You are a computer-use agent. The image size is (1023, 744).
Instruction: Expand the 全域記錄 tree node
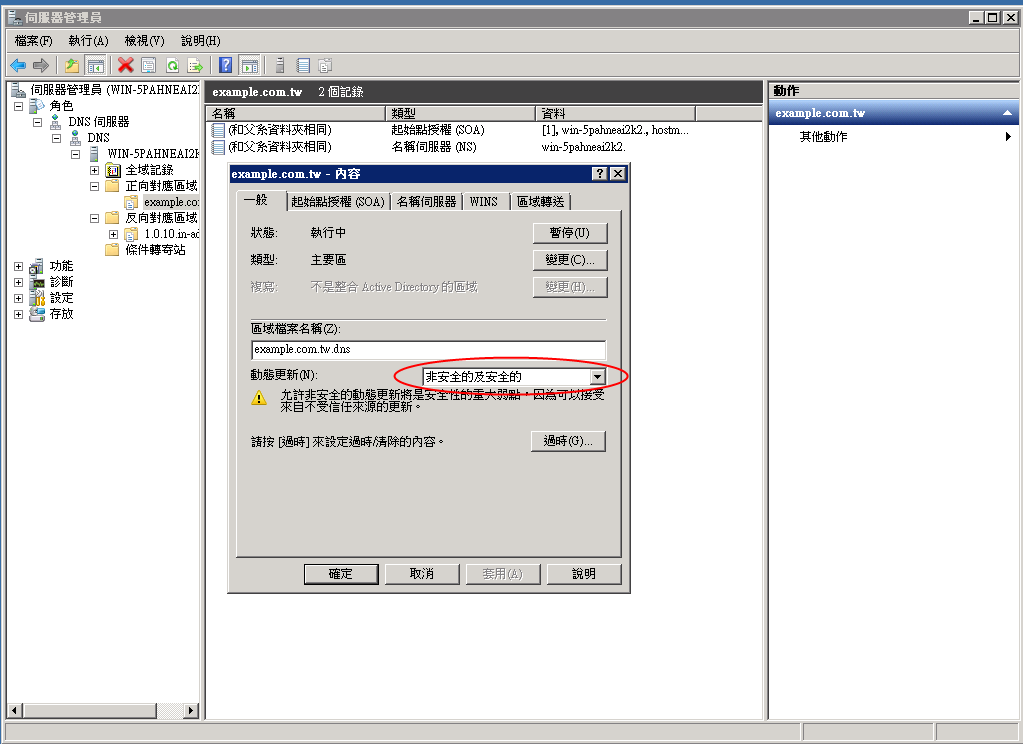click(95, 169)
